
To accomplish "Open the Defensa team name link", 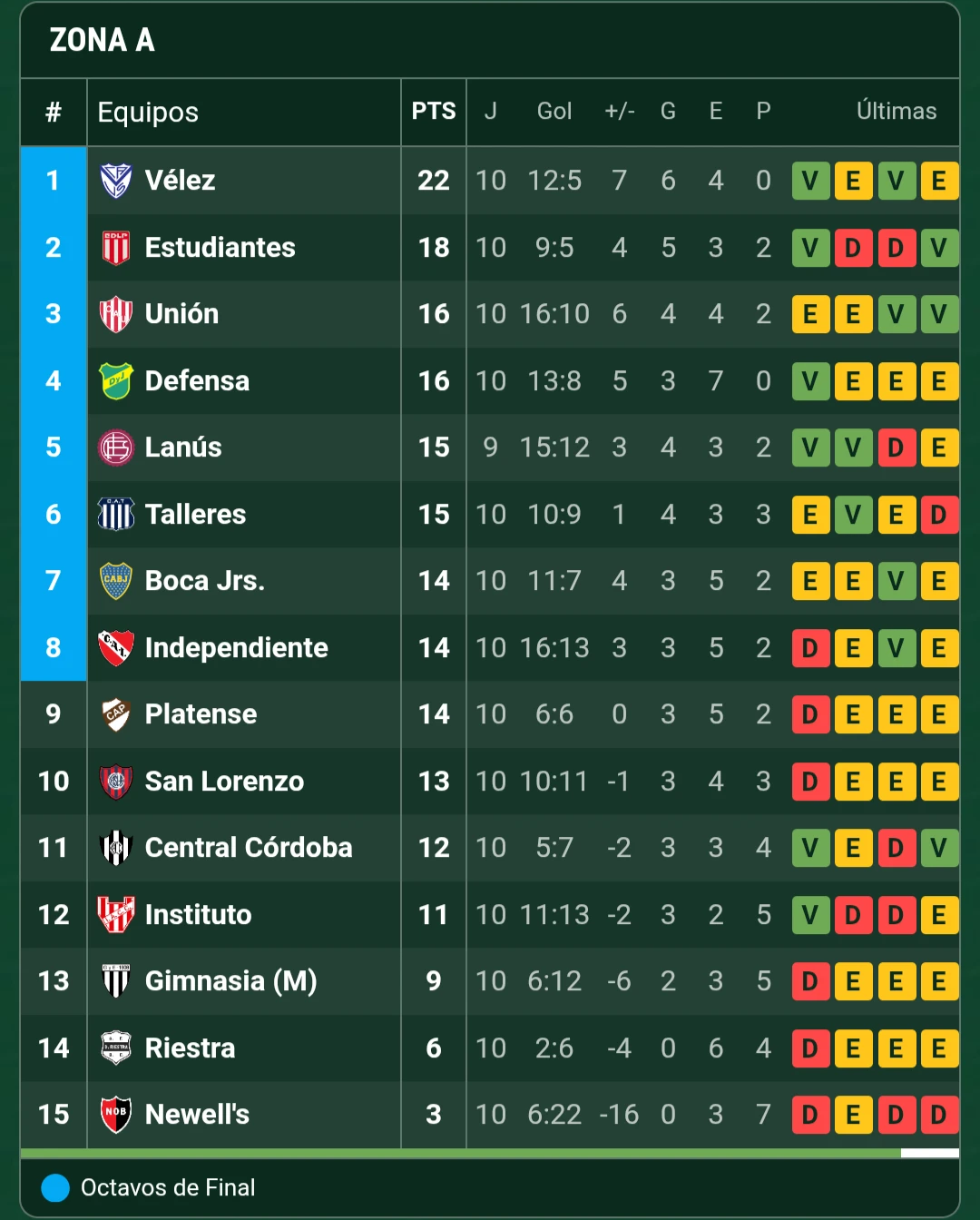I will coord(196,381).
